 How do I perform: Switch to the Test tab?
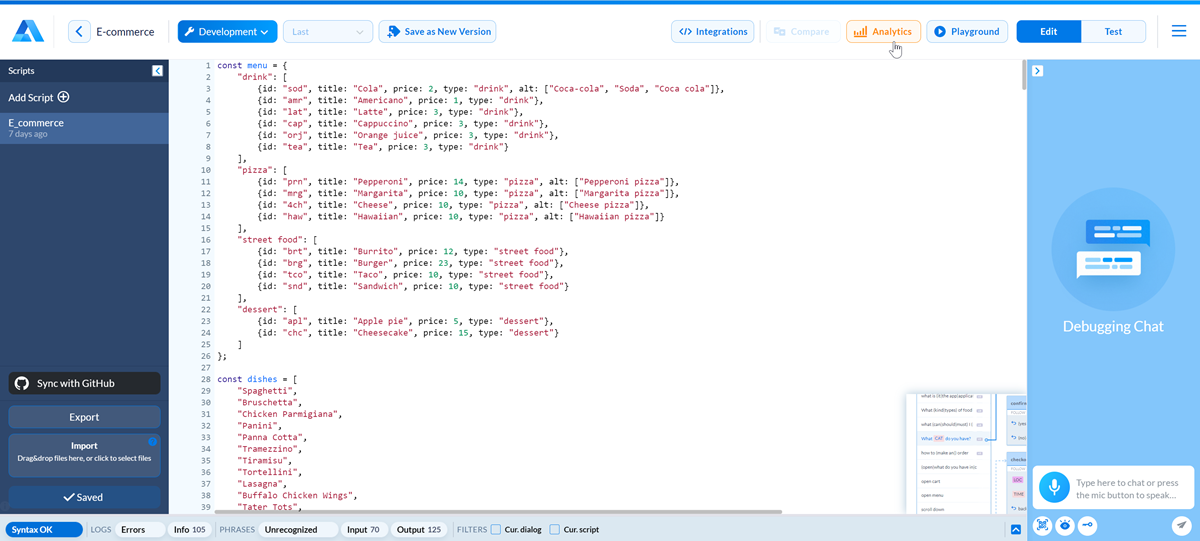pyautogui.click(x=1113, y=32)
